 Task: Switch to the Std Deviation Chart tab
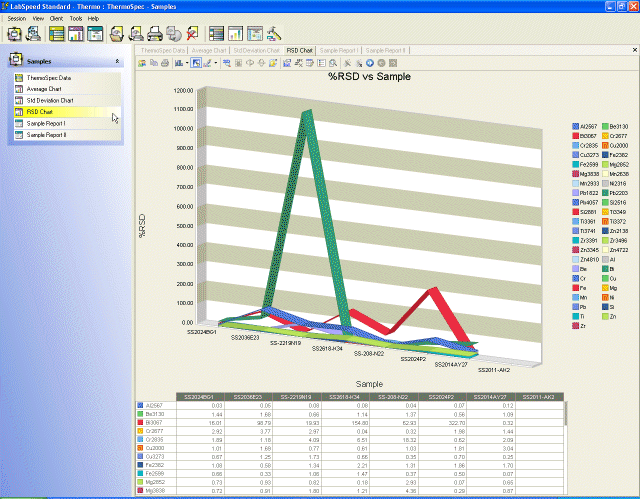256,51
